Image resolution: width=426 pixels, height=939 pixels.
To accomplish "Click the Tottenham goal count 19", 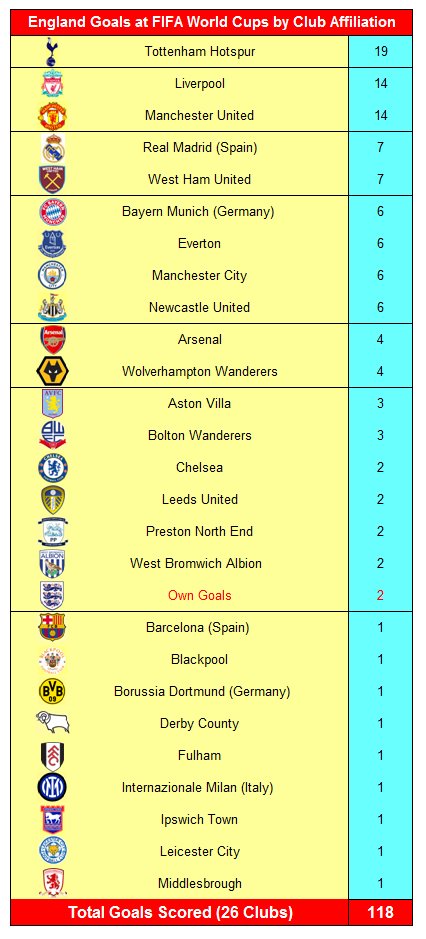I will [x=380, y=52].
